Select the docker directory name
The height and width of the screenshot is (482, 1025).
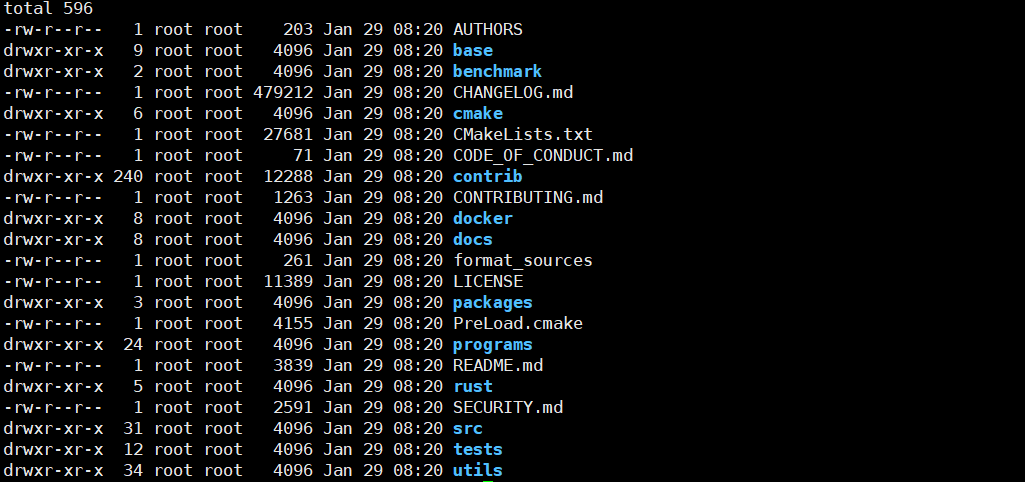click(x=482, y=218)
